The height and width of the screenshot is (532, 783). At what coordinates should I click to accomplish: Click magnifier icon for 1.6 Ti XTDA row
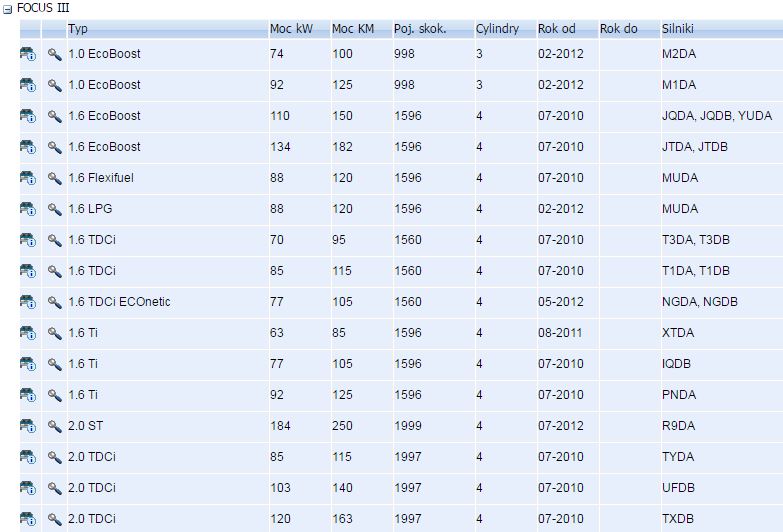54,333
